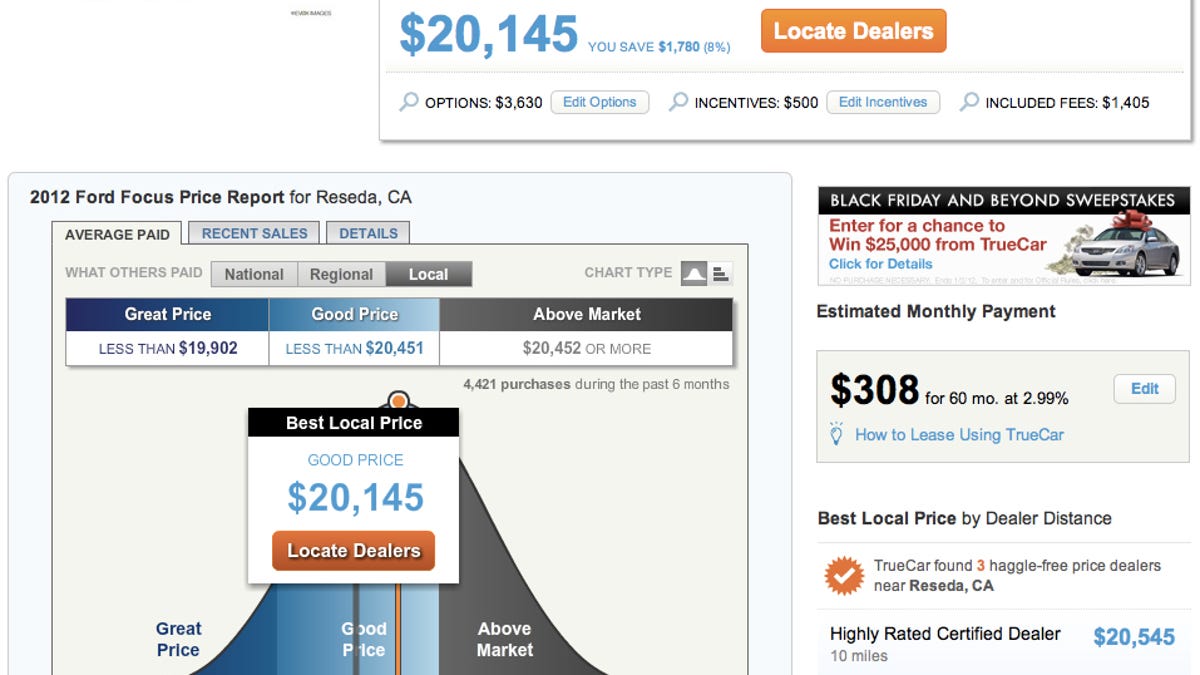Click the 10 miles dealer distance text
Screen dimensions: 1200x675
point(859,656)
